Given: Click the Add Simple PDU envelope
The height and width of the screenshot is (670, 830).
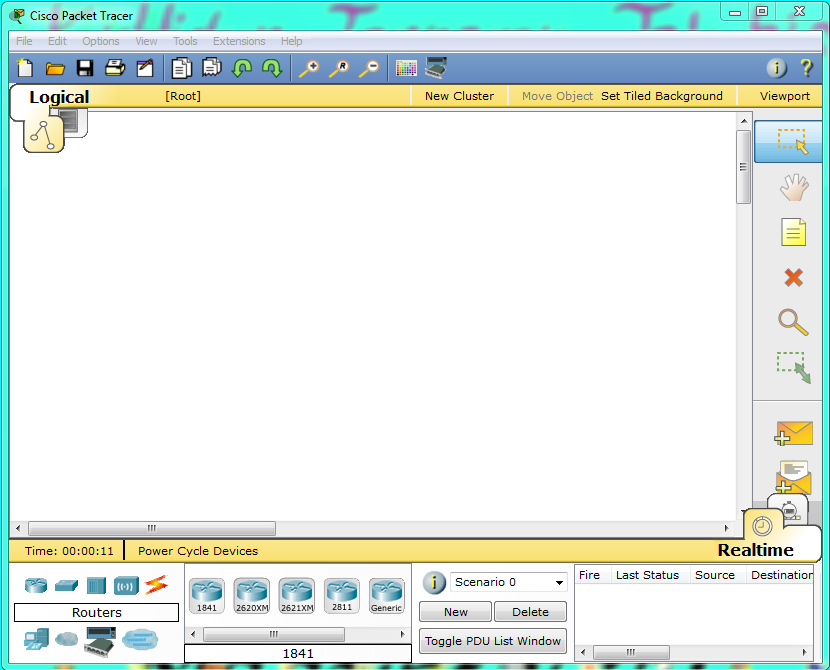Looking at the screenshot, I should [x=793, y=433].
